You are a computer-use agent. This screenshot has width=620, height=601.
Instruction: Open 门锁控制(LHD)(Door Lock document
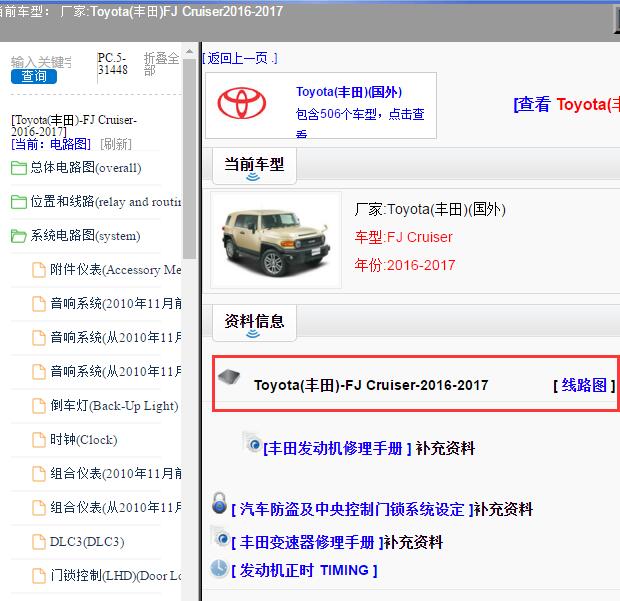tap(115, 576)
